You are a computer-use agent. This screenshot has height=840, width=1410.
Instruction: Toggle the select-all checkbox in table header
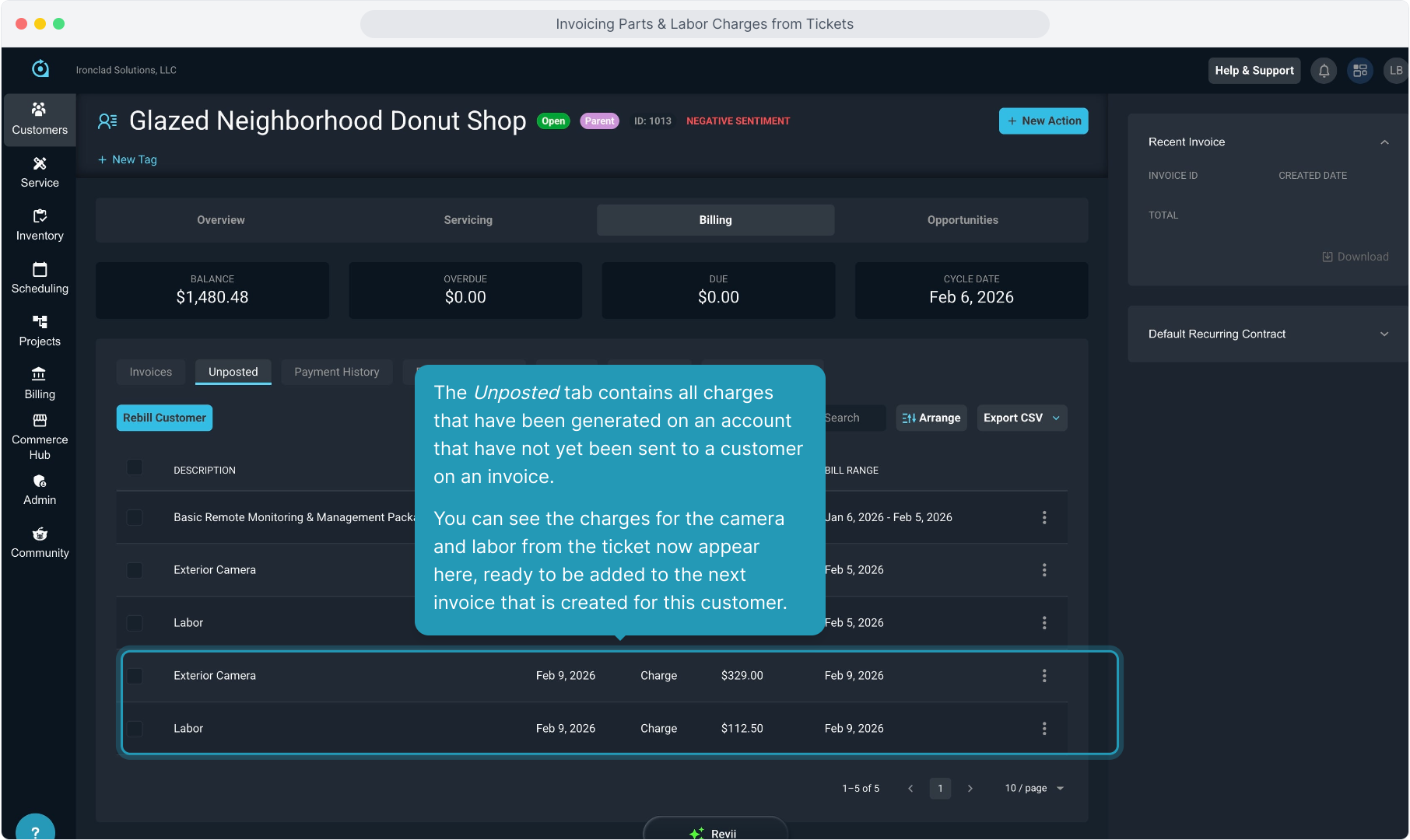(135, 467)
